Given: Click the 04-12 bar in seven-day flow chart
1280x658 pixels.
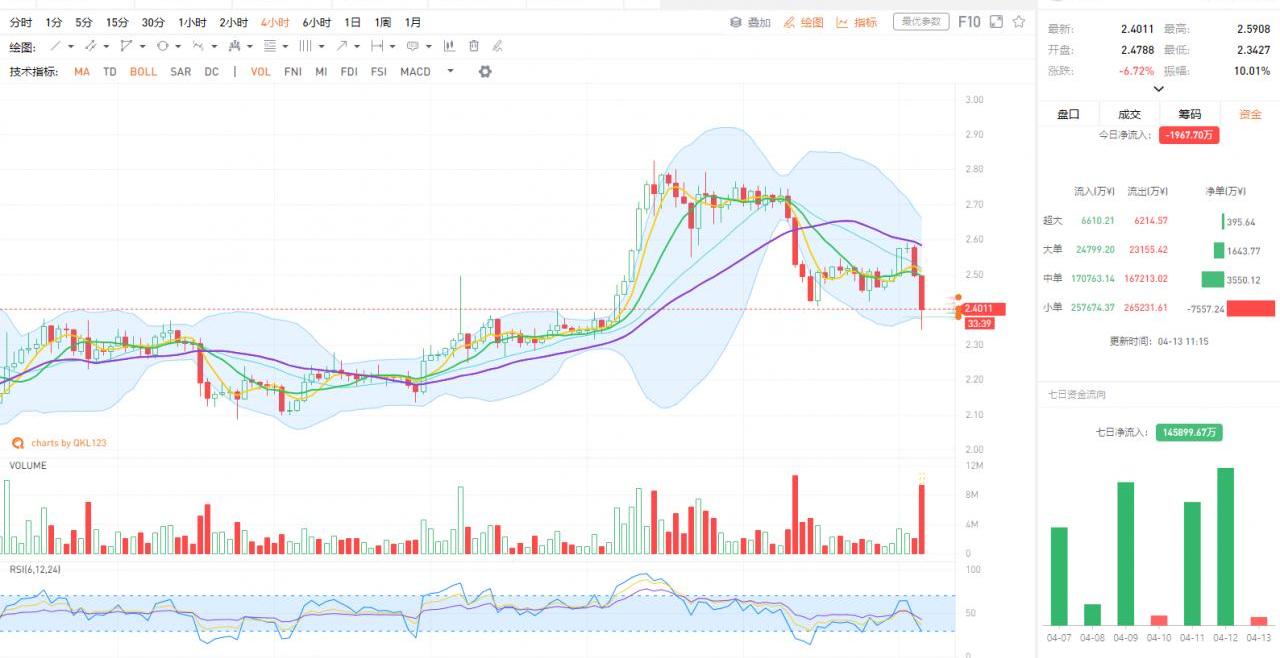Looking at the screenshot, I should click(1225, 546).
